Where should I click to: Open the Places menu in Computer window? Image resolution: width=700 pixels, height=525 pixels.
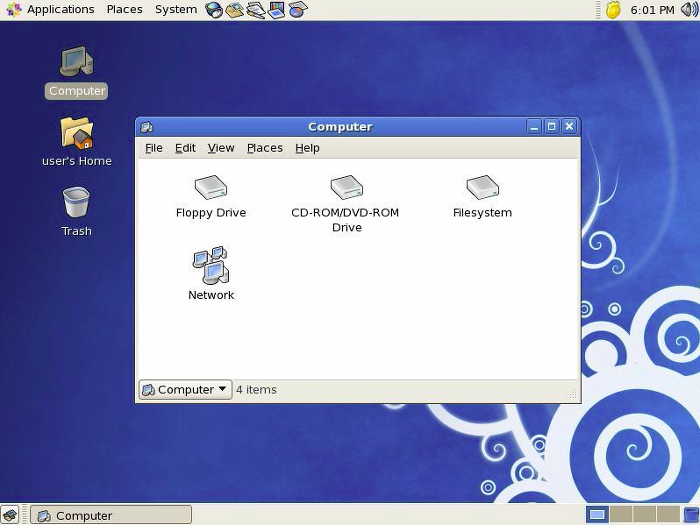(265, 148)
